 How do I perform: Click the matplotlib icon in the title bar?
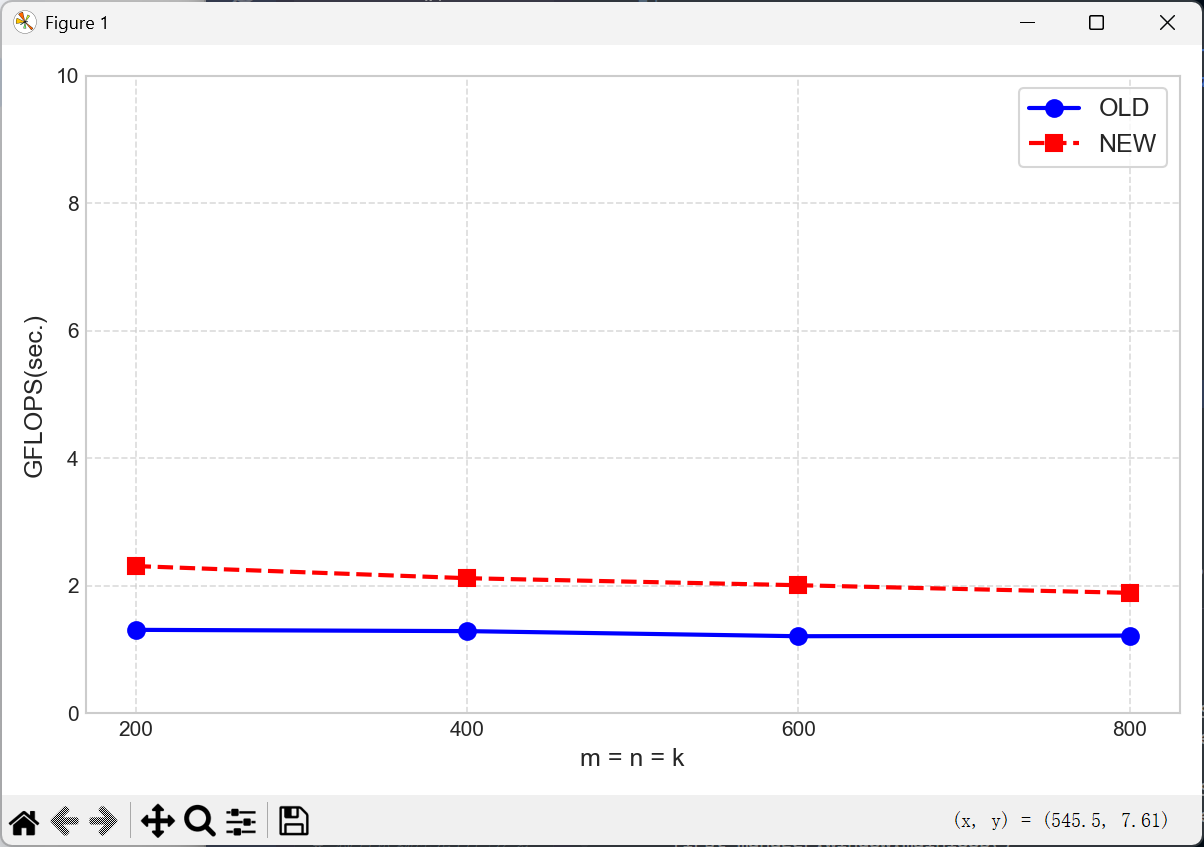point(25,22)
